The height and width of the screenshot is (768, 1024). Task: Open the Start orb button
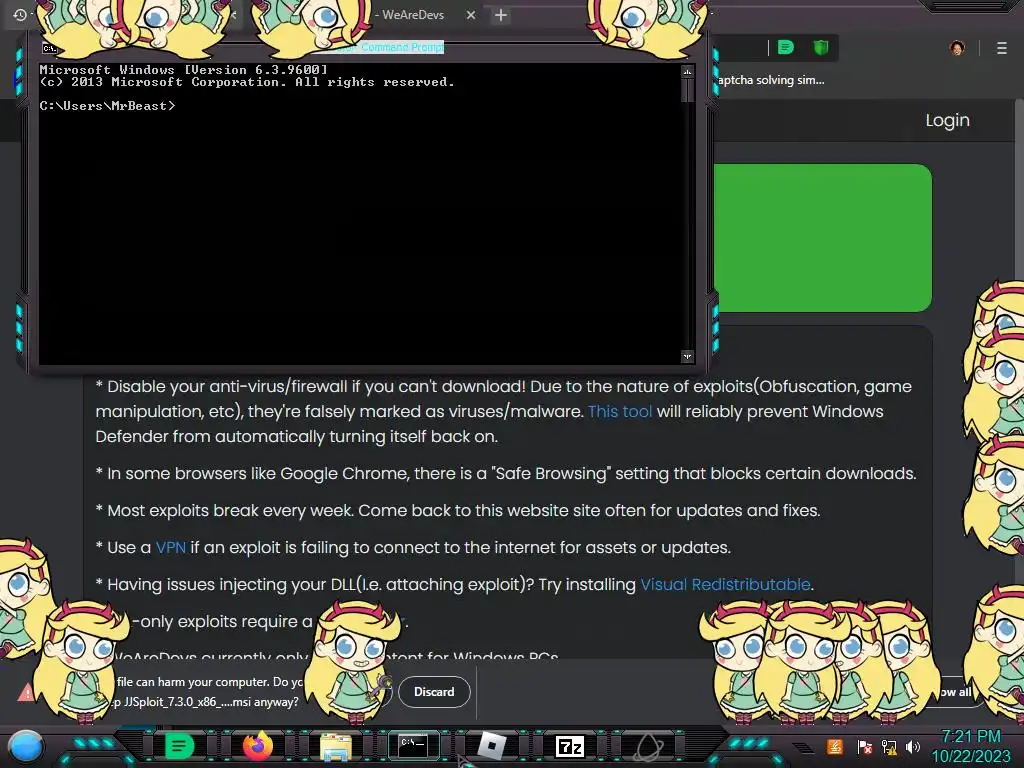point(26,746)
